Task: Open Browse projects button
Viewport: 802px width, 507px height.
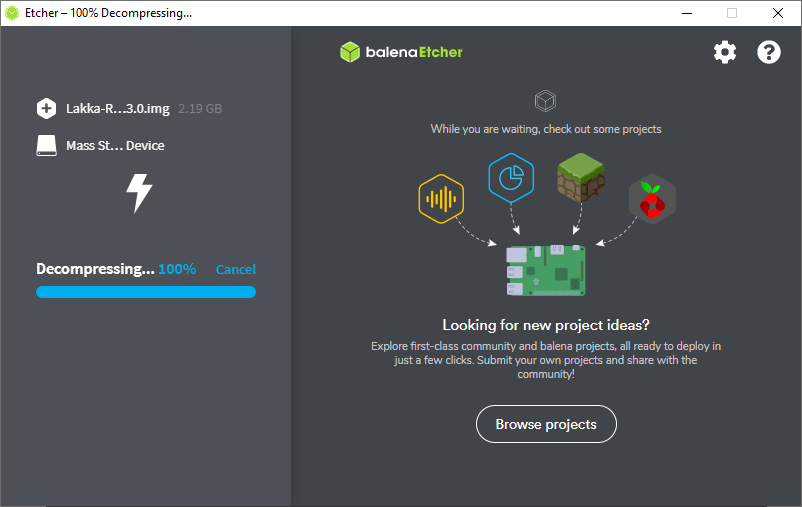Action: click(546, 424)
